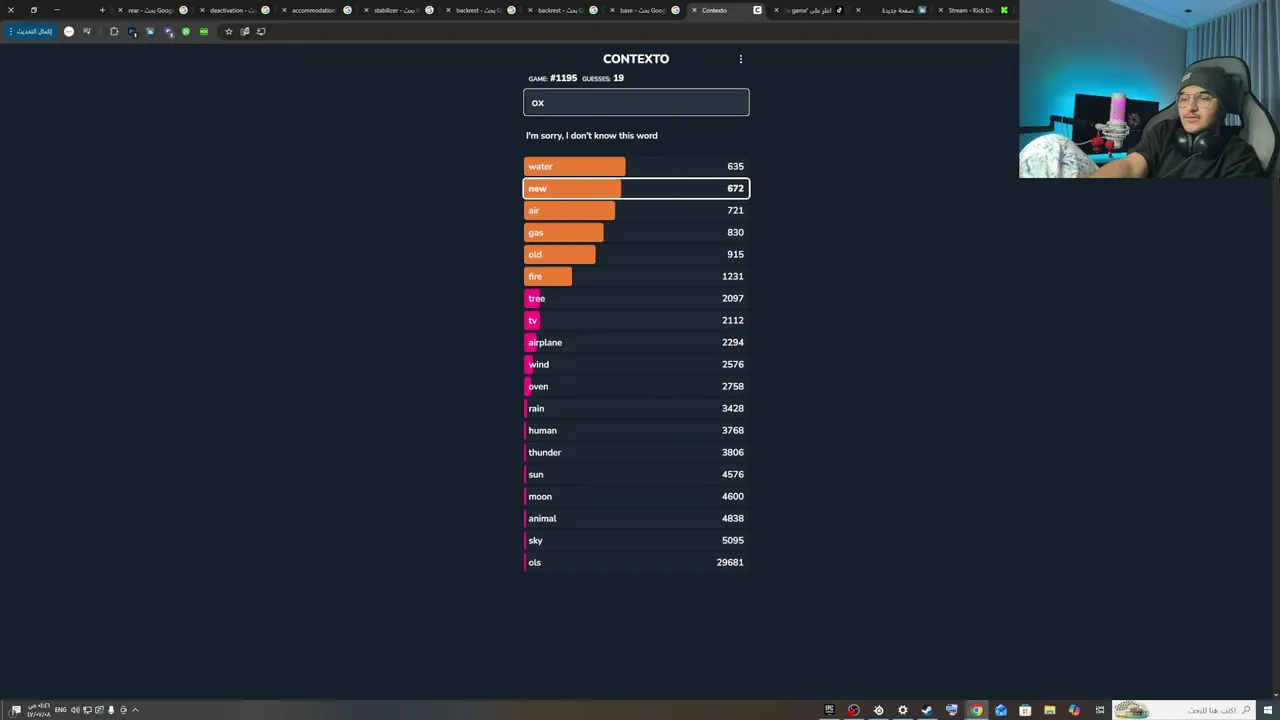Click the 'airplane' guess row
Viewport: 1280px width, 720px height.
[636, 342]
